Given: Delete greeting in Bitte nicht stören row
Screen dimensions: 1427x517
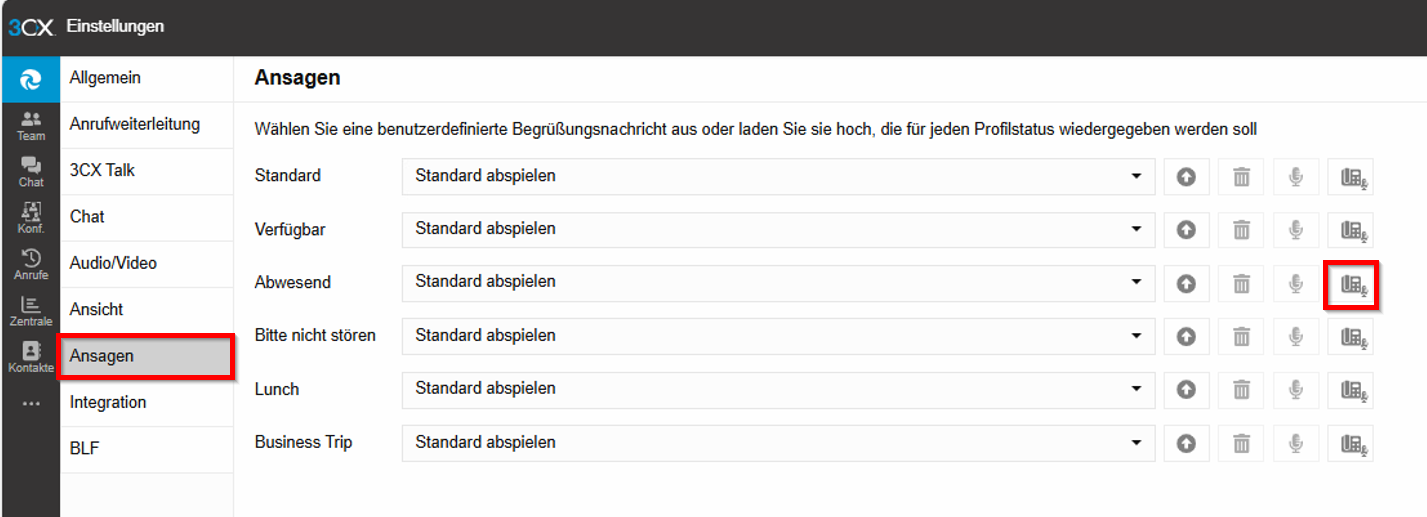Looking at the screenshot, I should tap(1241, 336).
